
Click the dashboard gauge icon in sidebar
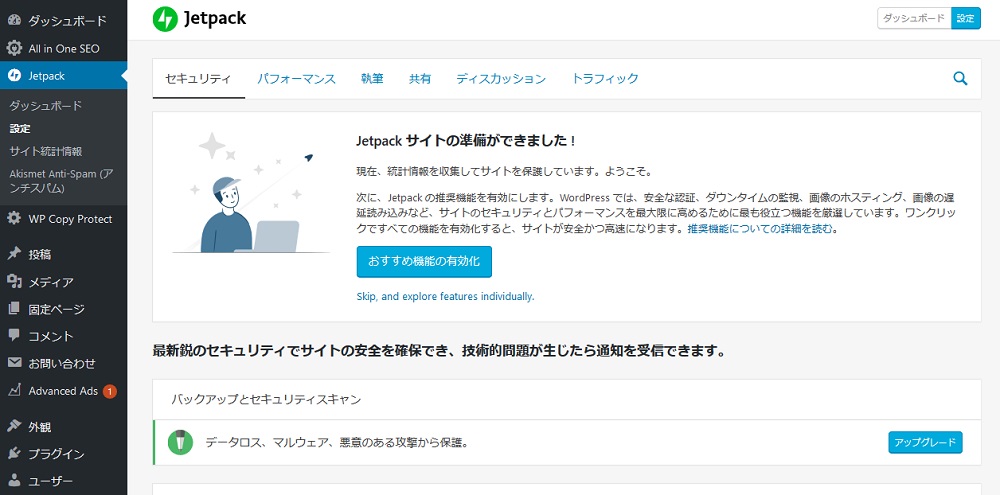[x=14, y=21]
